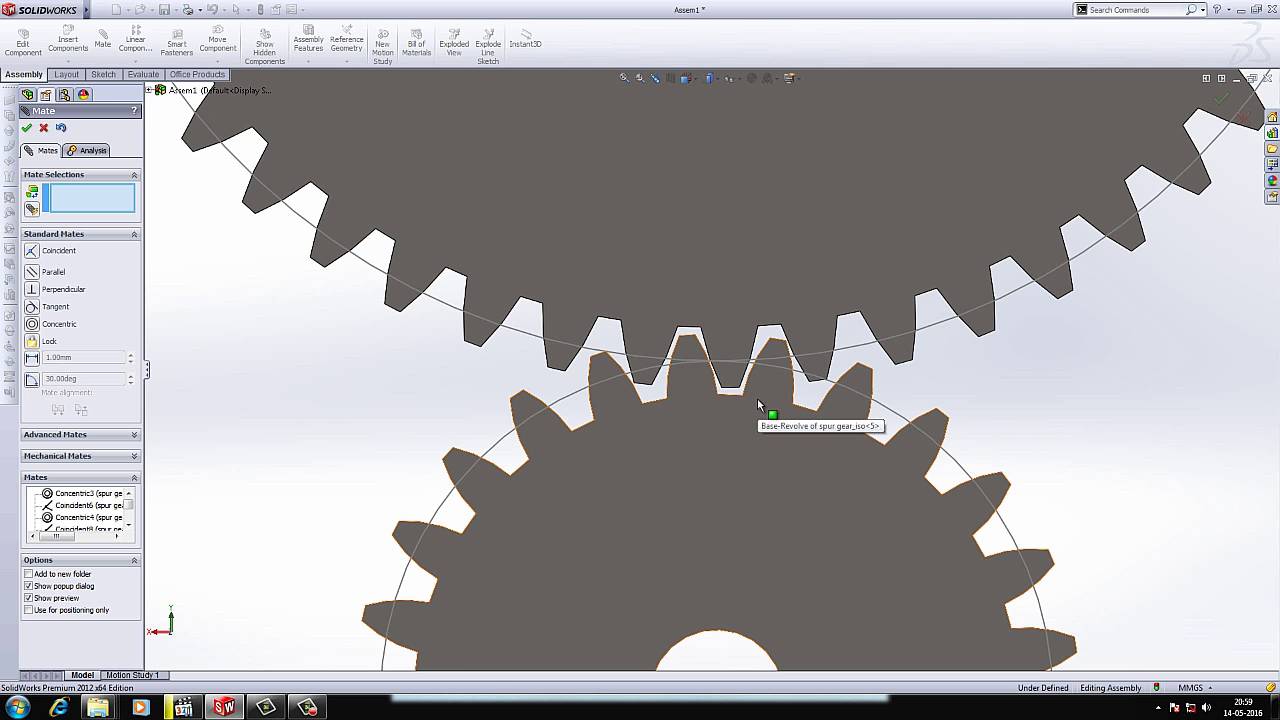
Task: Show Hidden Components in the assembly
Action: [x=264, y=44]
